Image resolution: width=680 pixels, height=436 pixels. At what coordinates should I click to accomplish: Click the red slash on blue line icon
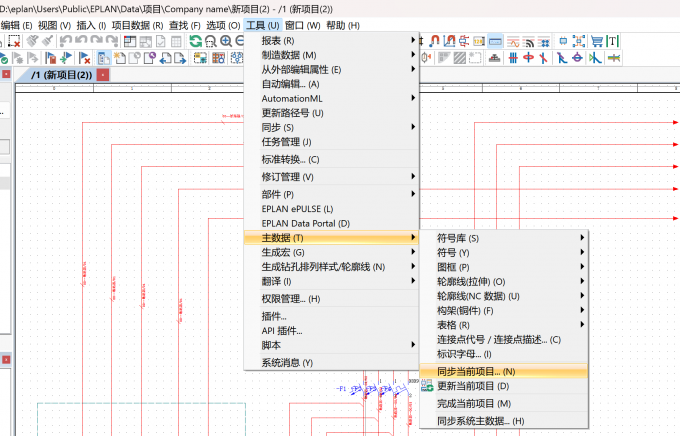(x=543, y=58)
